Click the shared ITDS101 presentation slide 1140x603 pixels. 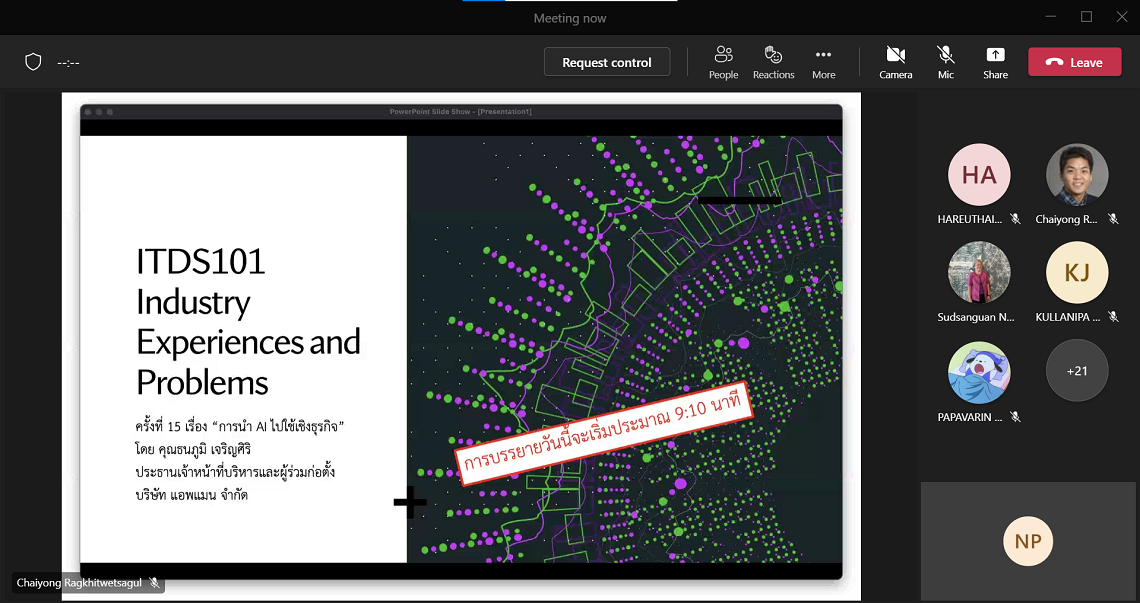click(x=460, y=340)
